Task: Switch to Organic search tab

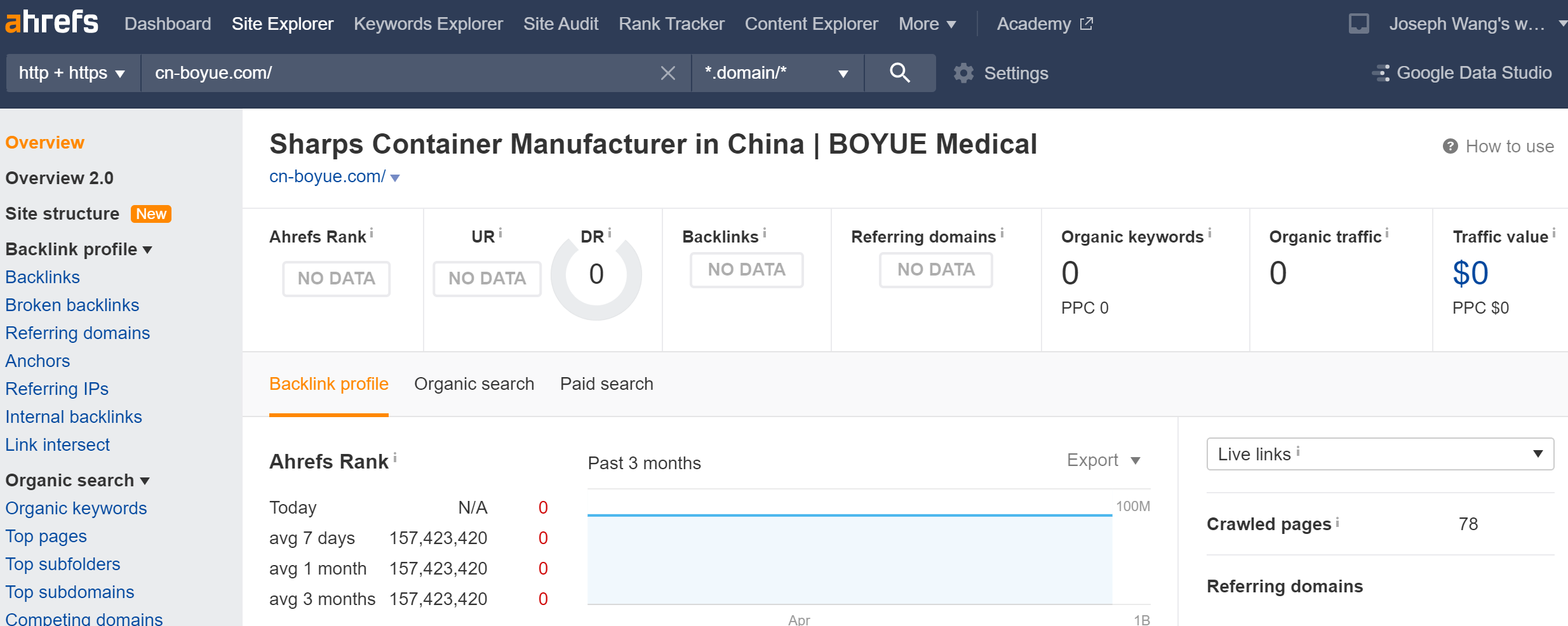Action: tap(474, 384)
